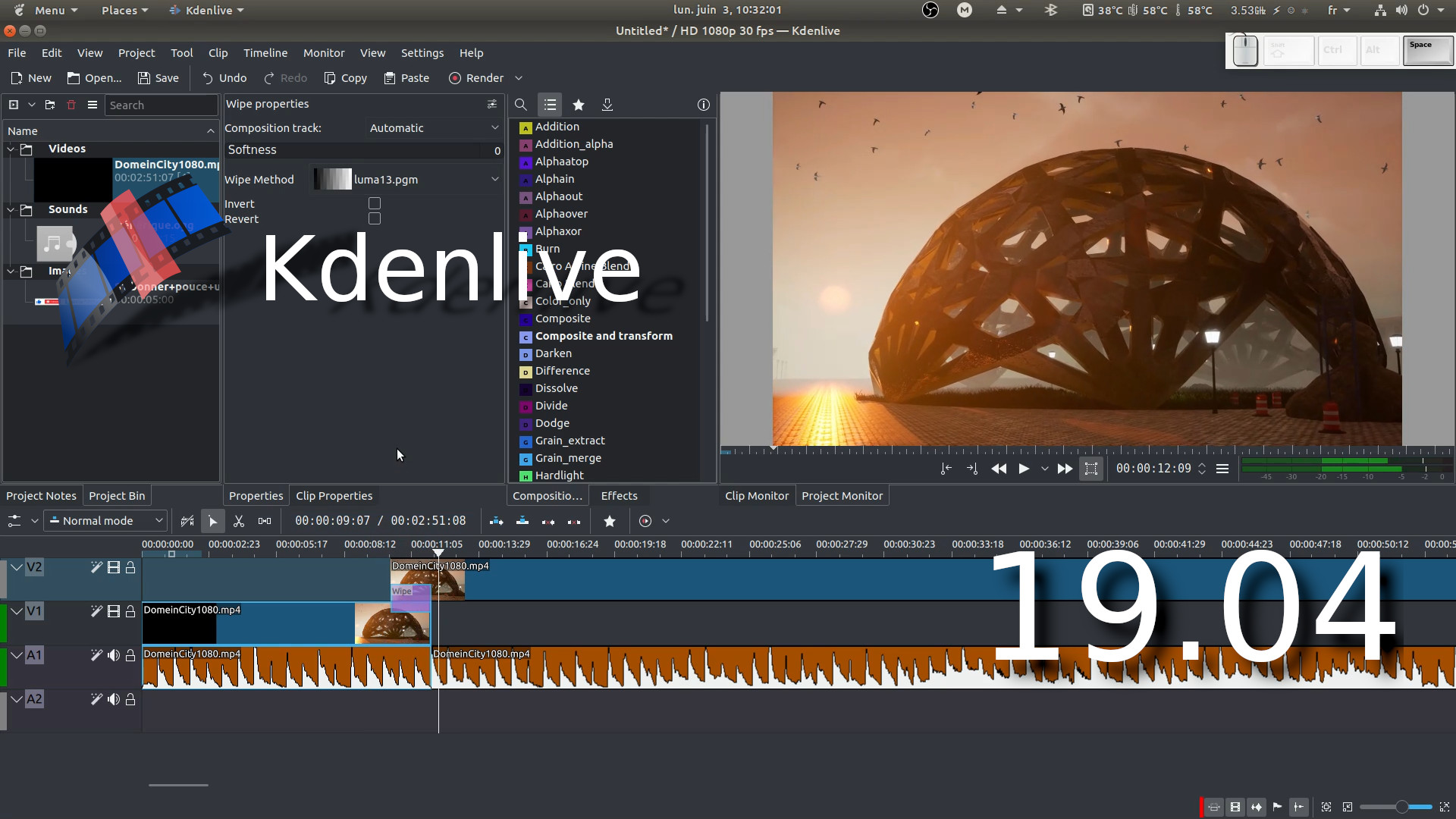
Task: Toggle the monitor edit mode icon
Action: point(1091,469)
